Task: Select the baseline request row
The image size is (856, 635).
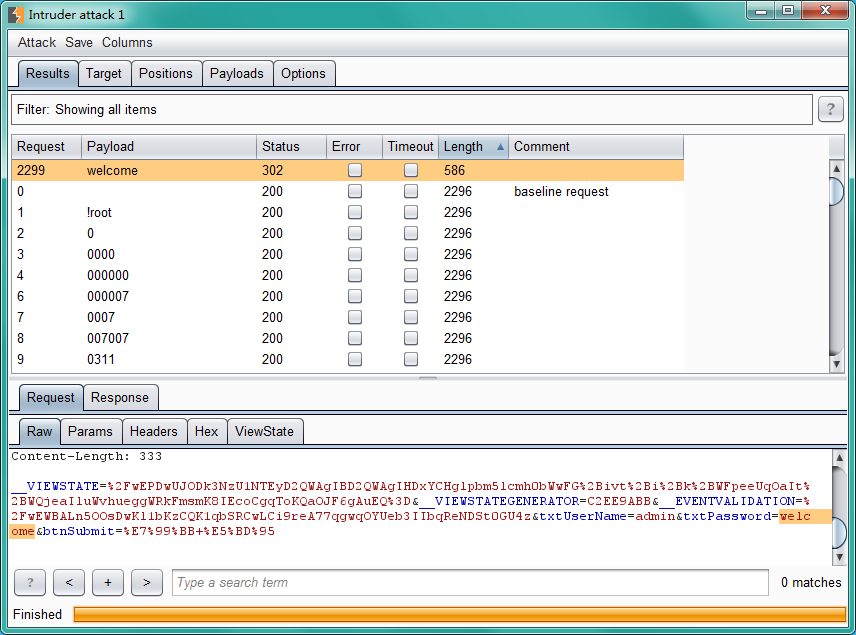Action: [x=347, y=191]
